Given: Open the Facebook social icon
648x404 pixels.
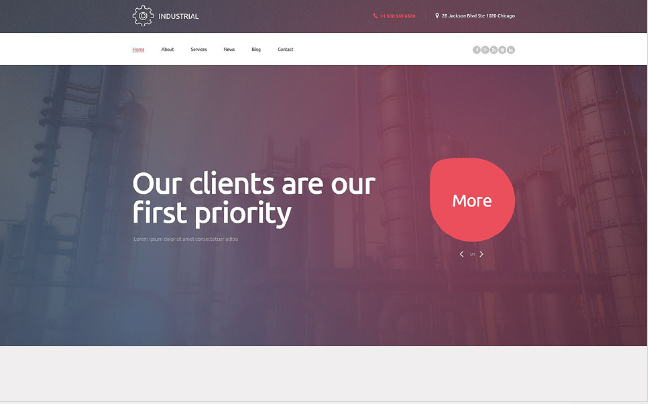Looking at the screenshot, I should click(476, 50).
